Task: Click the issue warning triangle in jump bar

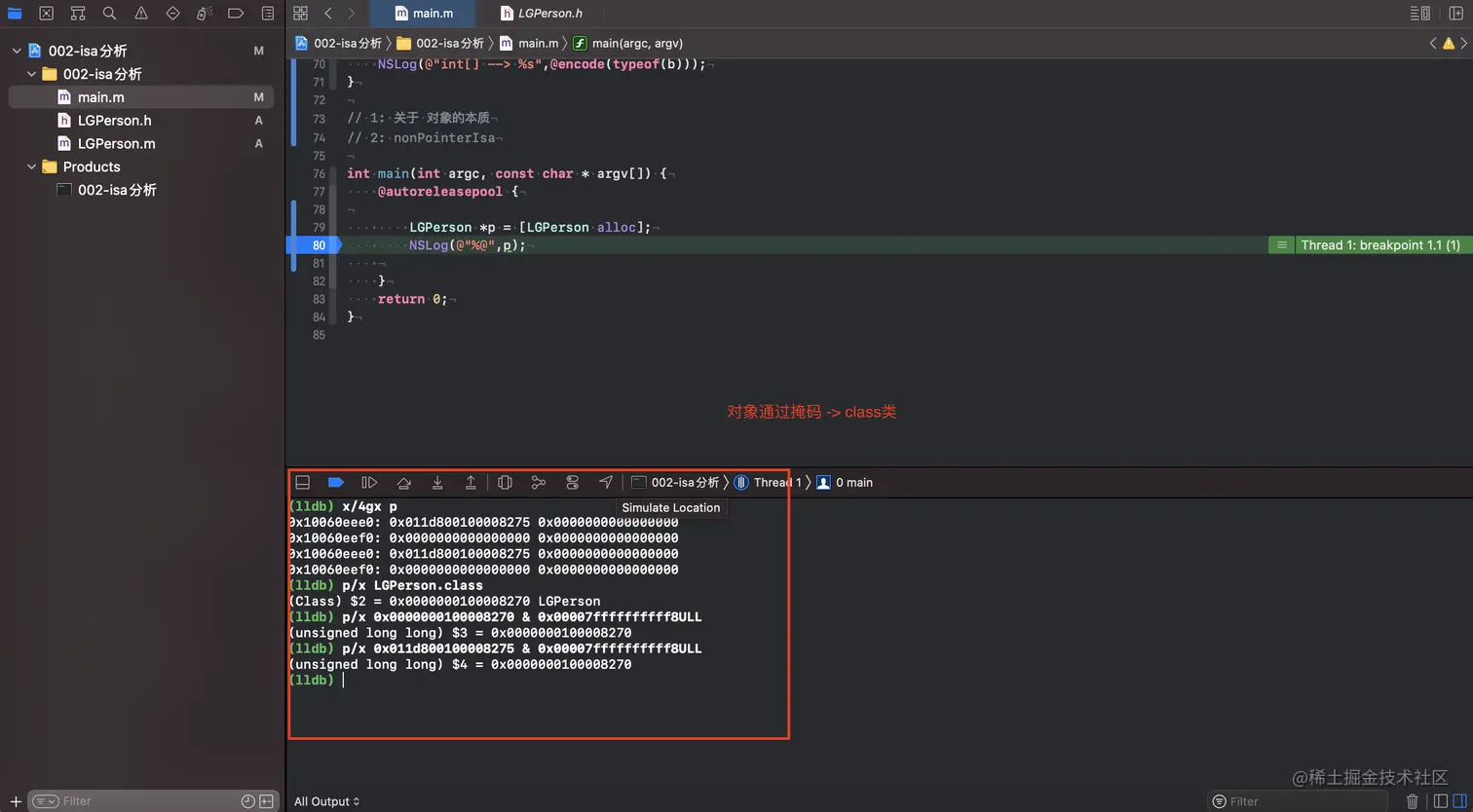Action: pyautogui.click(x=1449, y=43)
